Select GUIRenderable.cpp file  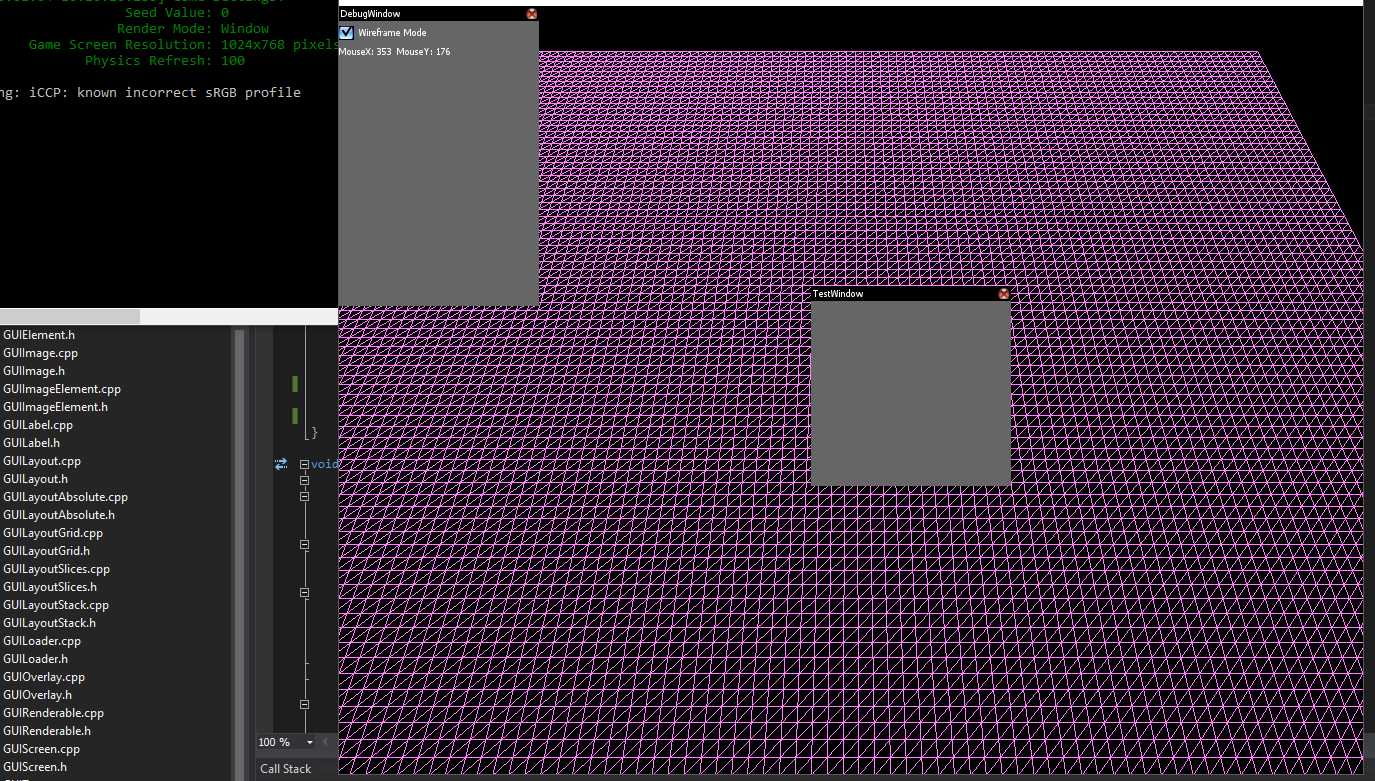(x=54, y=713)
